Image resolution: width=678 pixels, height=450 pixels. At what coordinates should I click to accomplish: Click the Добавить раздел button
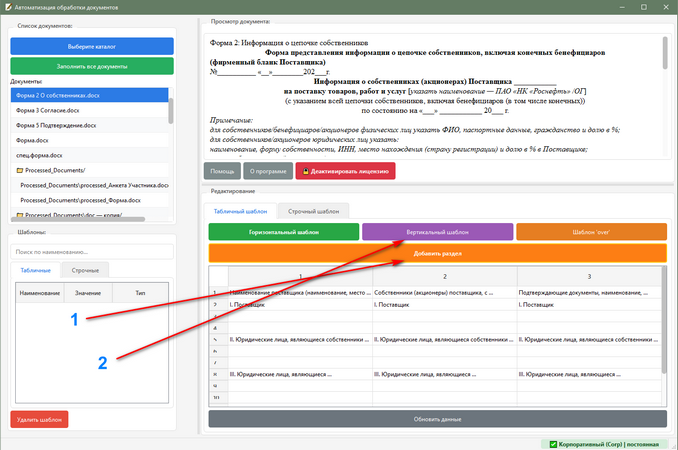pos(438,253)
